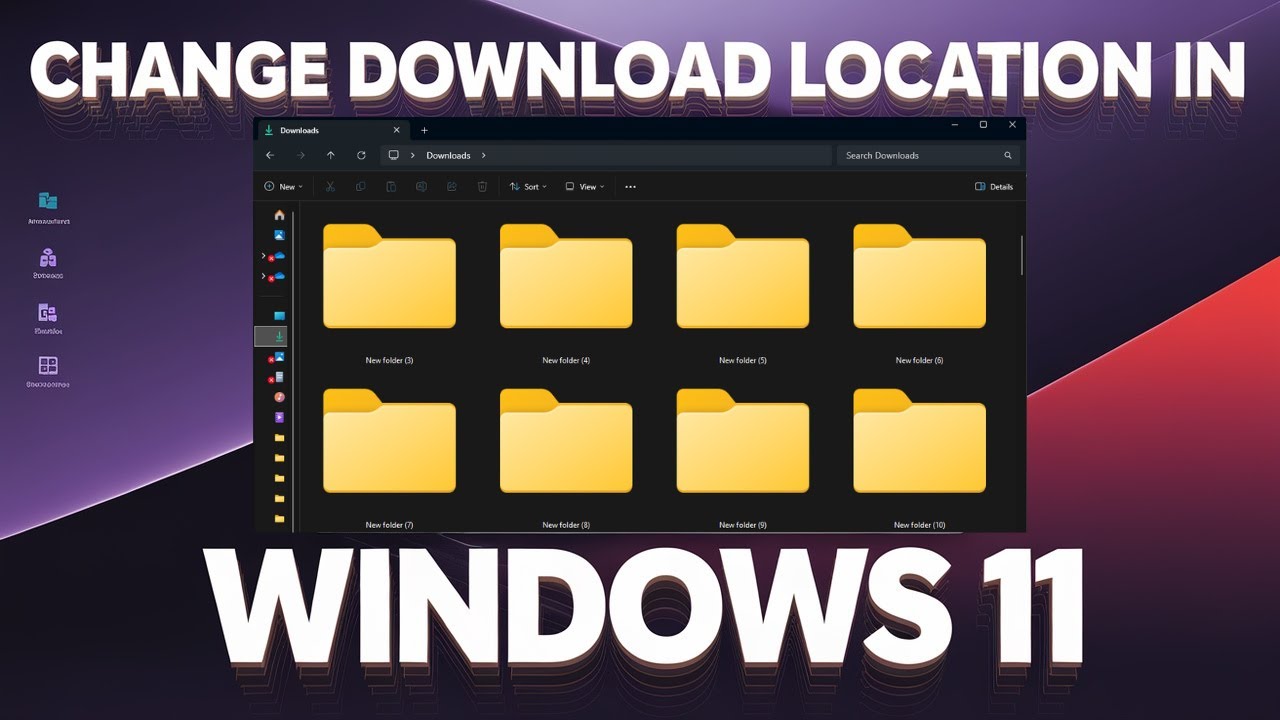Click the This PC icon in address bar

(394, 155)
